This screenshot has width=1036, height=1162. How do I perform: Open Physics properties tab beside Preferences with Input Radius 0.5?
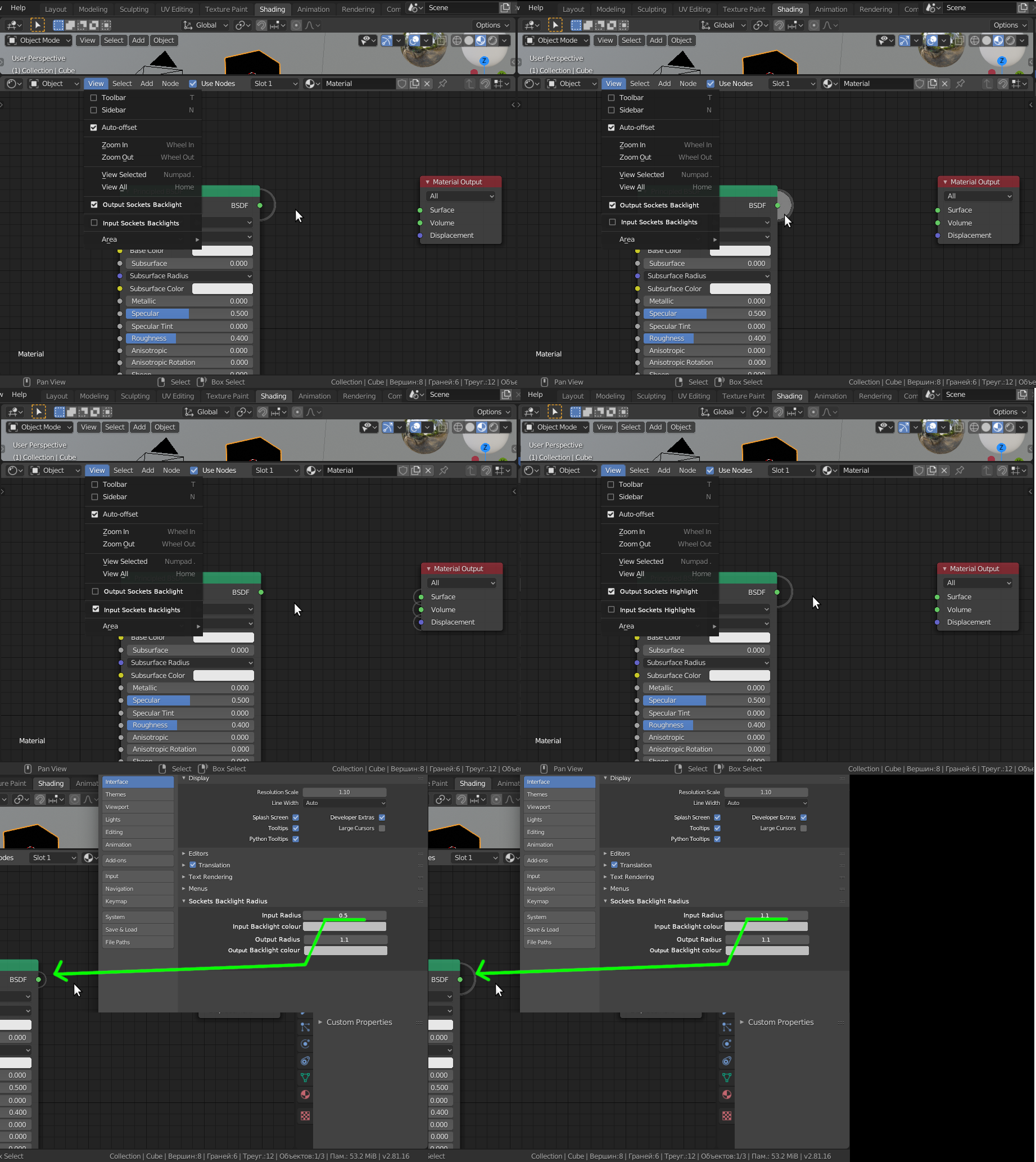[305, 1043]
